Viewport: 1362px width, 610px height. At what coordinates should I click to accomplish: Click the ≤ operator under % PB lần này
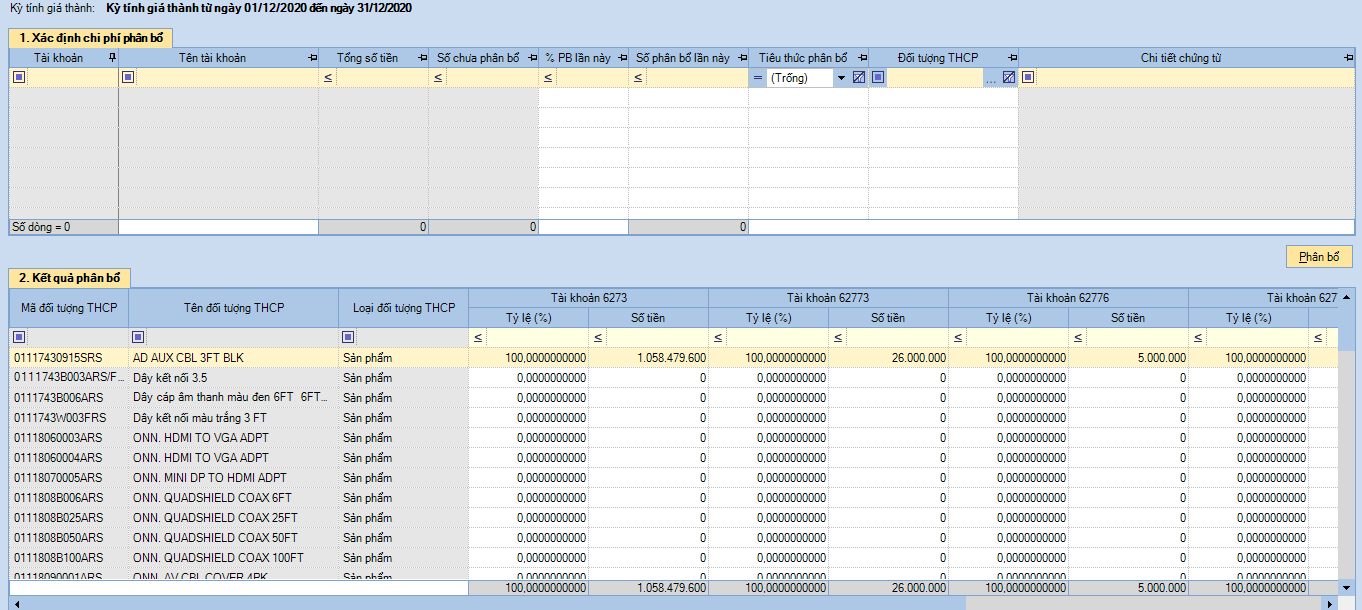tap(548, 78)
